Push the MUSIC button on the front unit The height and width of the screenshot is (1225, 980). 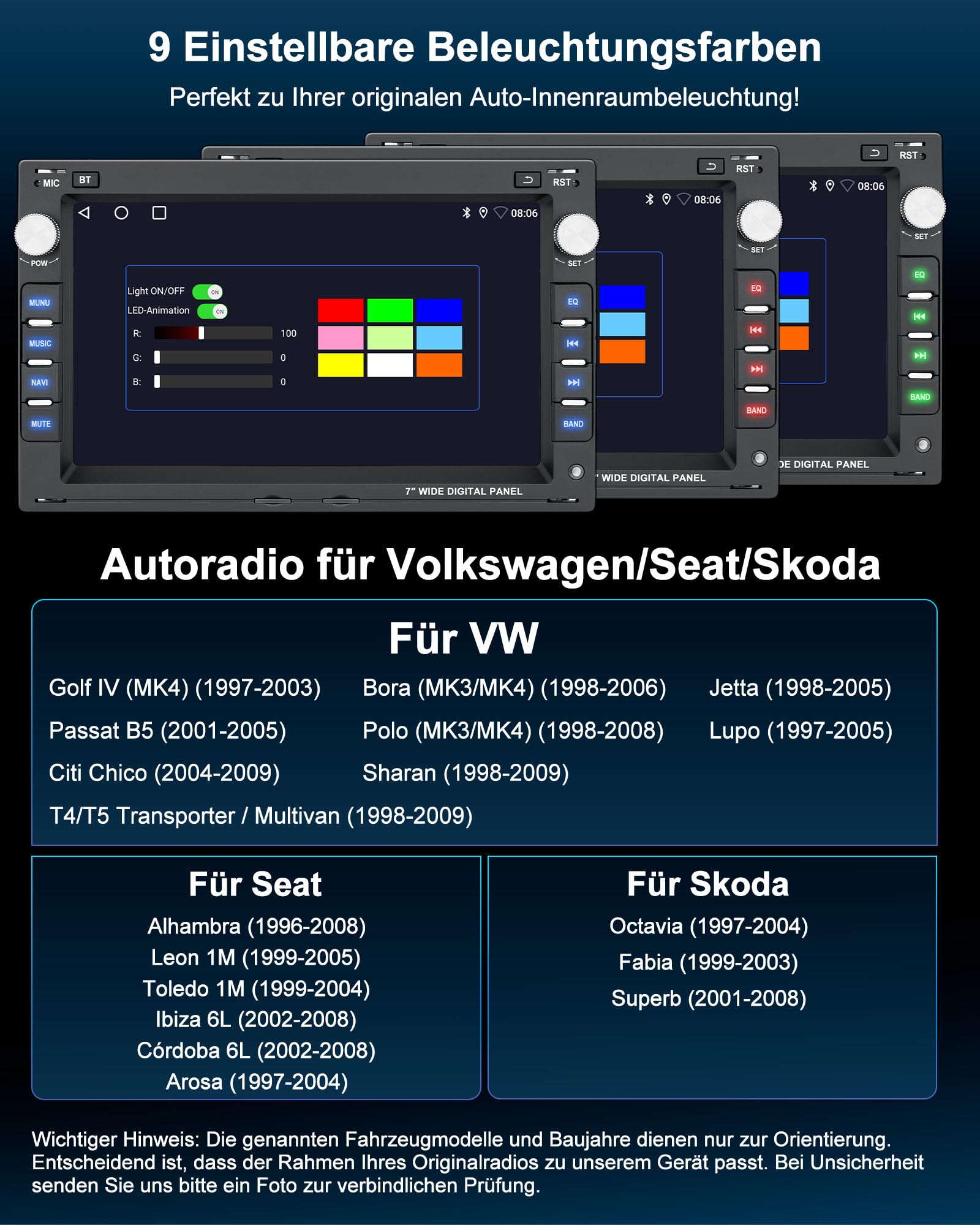click(40, 344)
